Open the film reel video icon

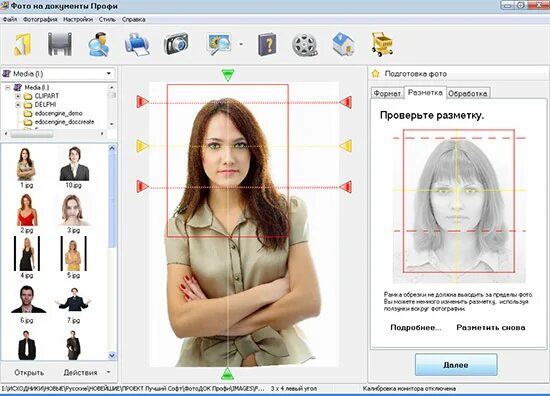pyautogui.click(x=304, y=45)
